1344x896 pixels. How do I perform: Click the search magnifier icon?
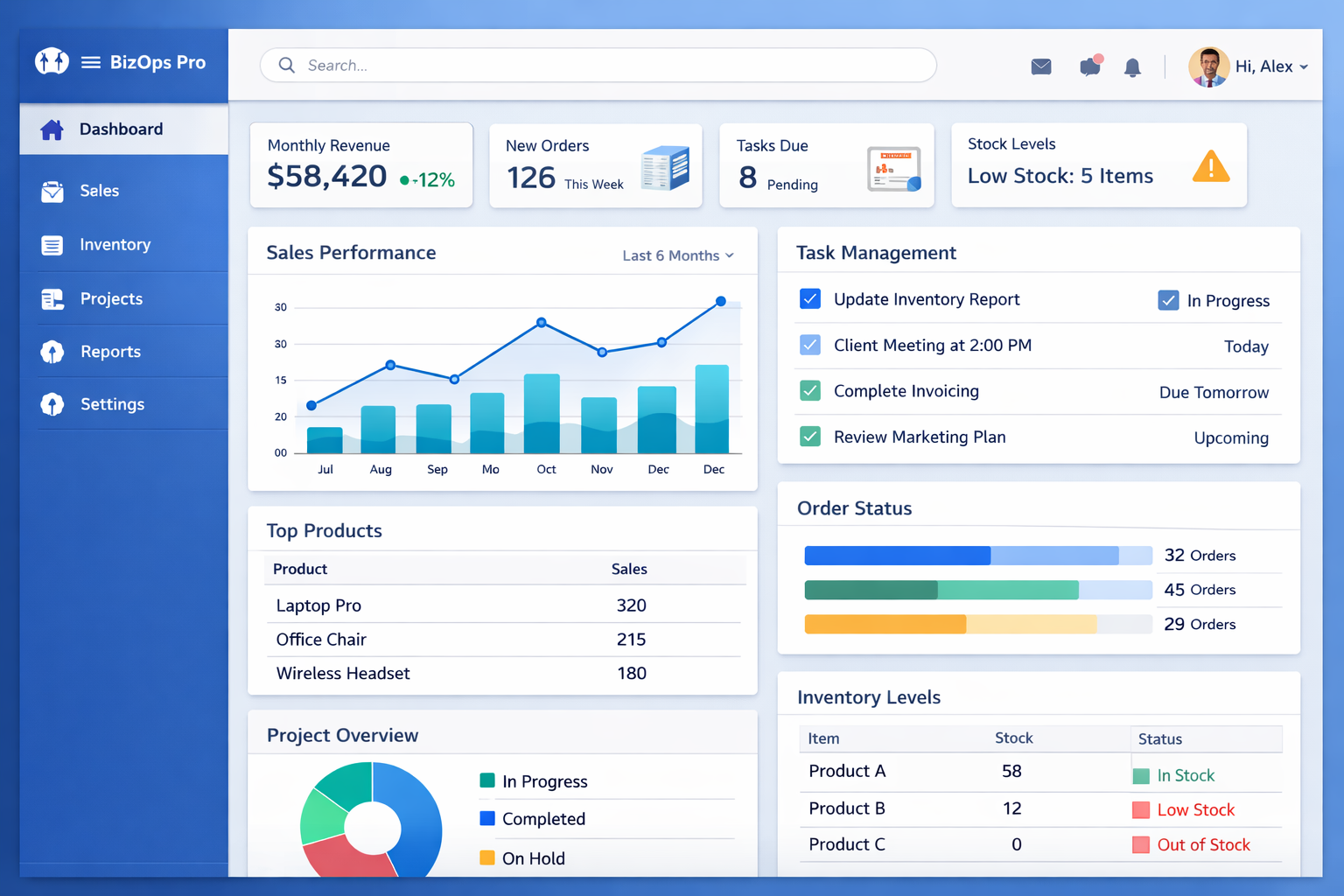285,65
